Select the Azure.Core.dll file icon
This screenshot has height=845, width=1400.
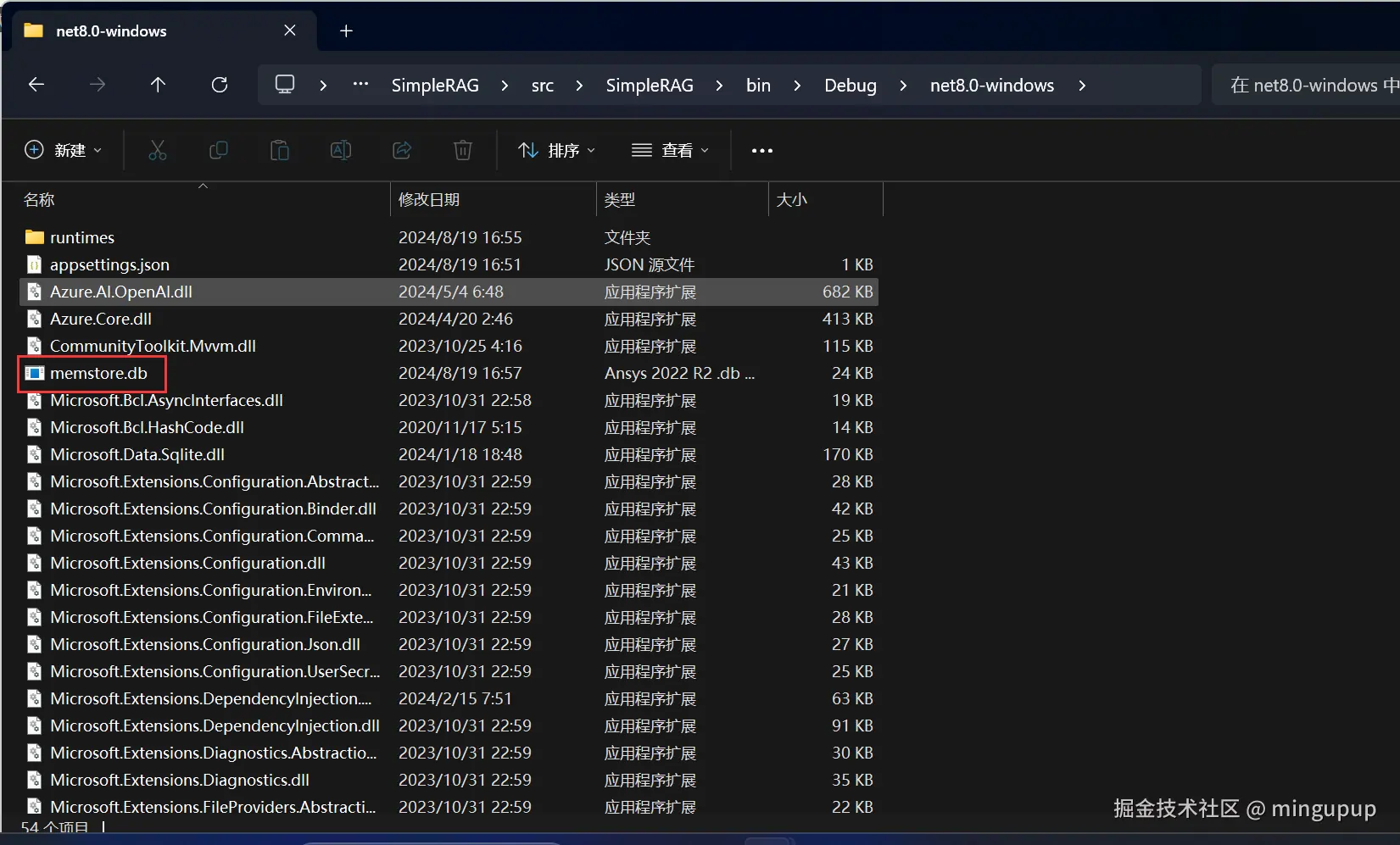tap(34, 319)
